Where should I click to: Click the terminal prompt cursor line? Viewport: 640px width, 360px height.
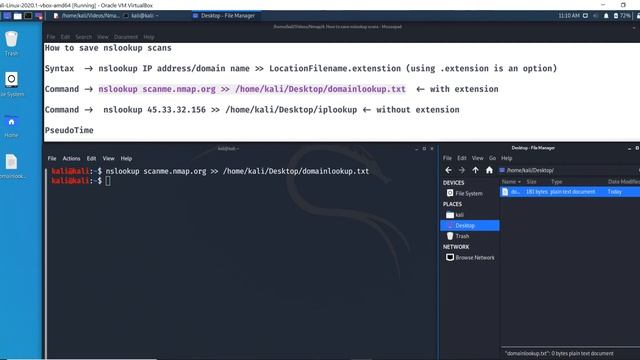click(81, 181)
